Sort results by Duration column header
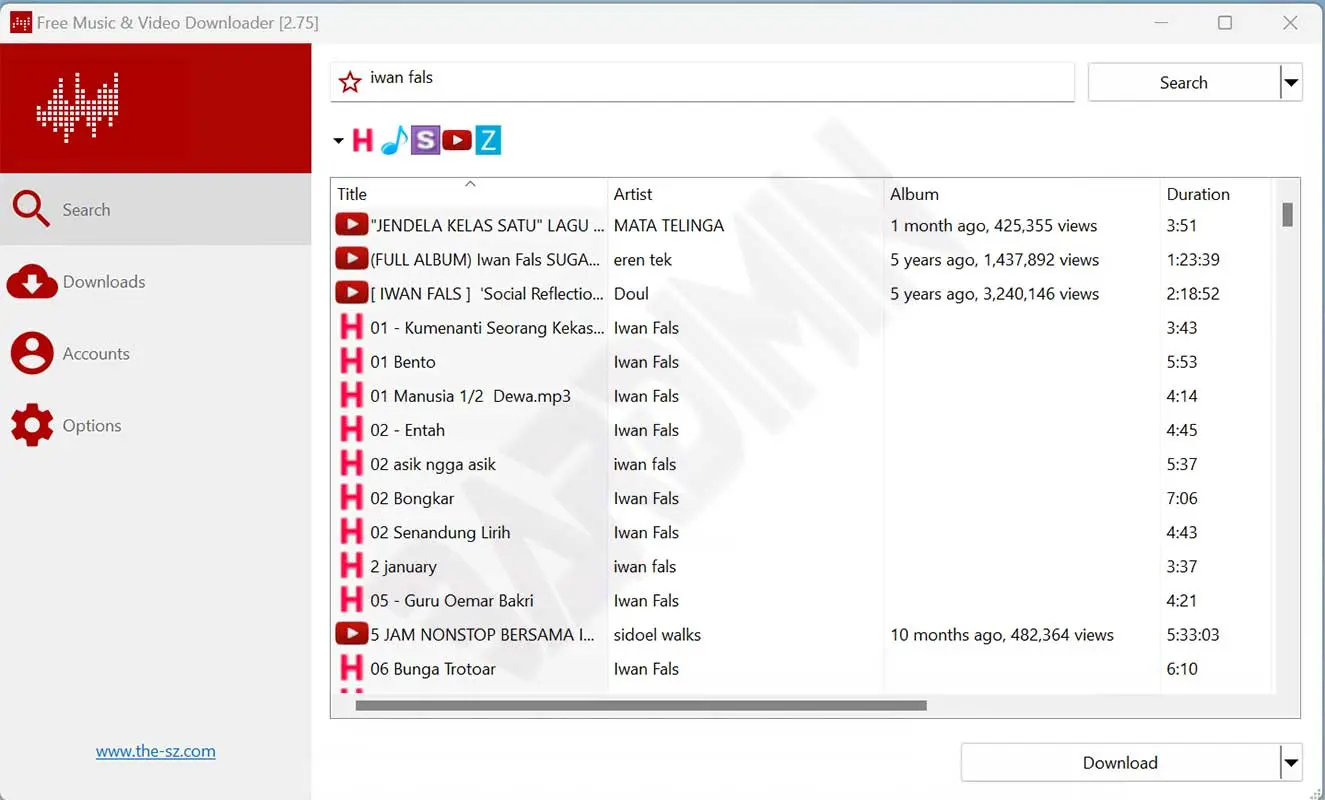1325x800 pixels. (x=1197, y=194)
